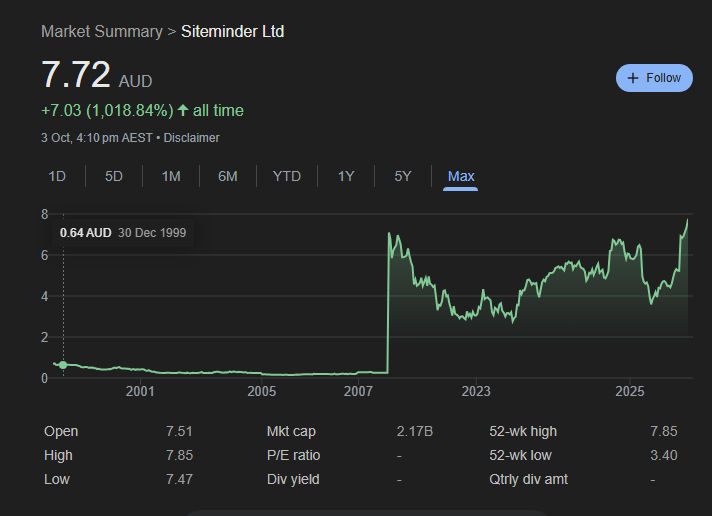Open the Disclaimer link
Viewport: 712px width, 516px height.
(191, 138)
